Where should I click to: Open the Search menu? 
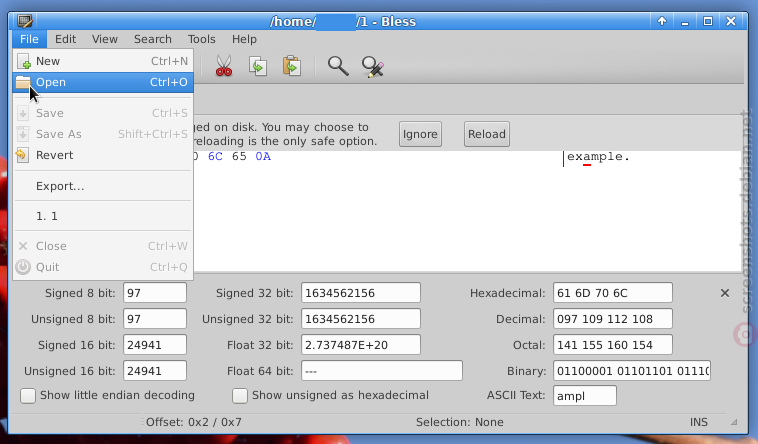[x=153, y=39]
